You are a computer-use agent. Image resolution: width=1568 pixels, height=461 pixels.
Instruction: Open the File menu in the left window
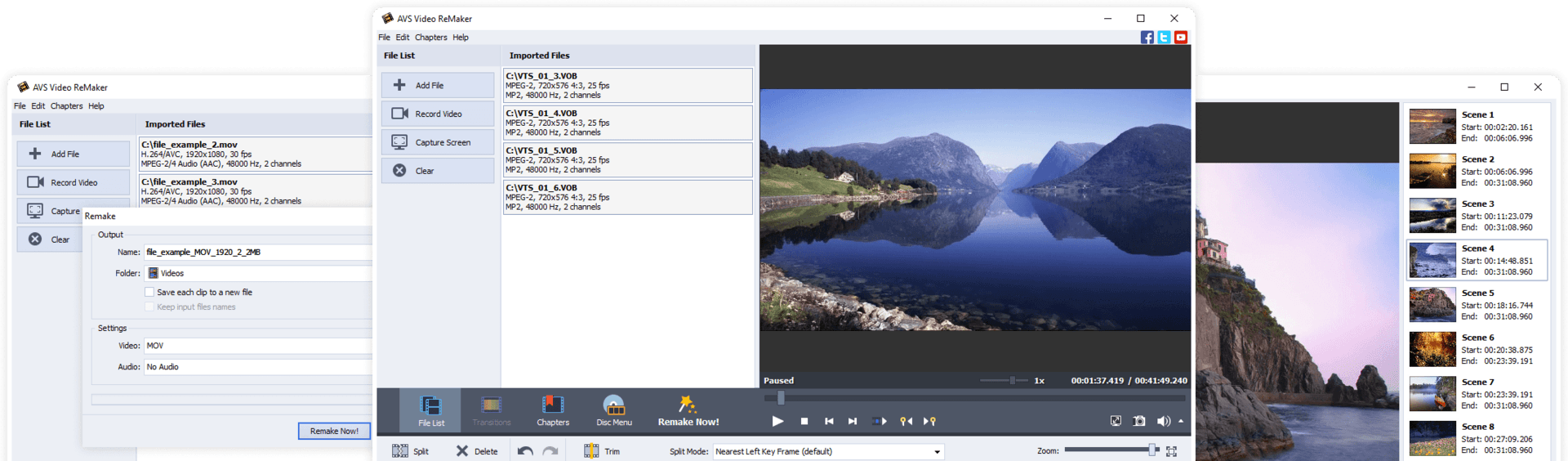click(20, 106)
